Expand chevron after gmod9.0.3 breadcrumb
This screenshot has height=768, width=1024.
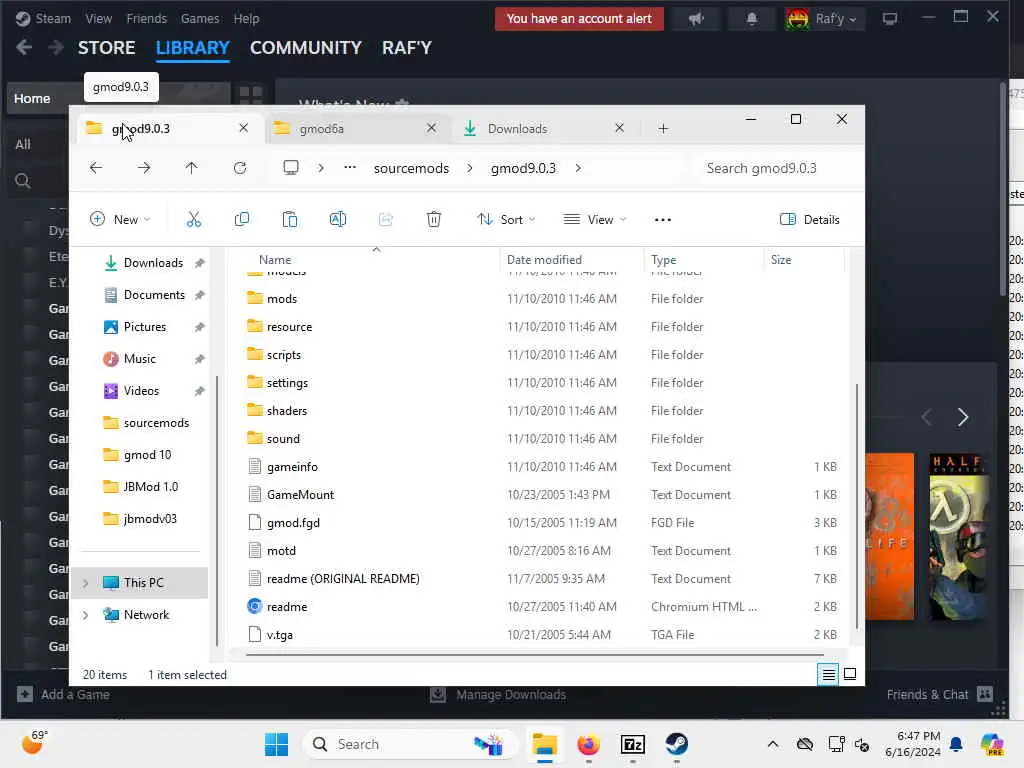pyautogui.click(x=578, y=168)
